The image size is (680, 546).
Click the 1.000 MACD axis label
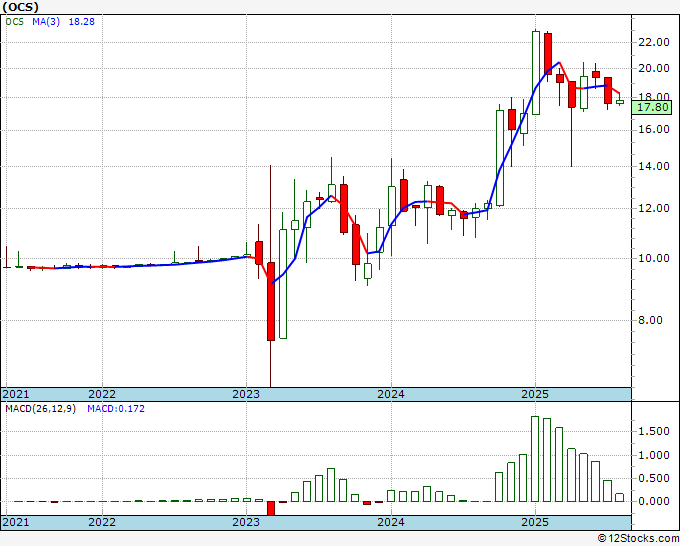(x=654, y=455)
